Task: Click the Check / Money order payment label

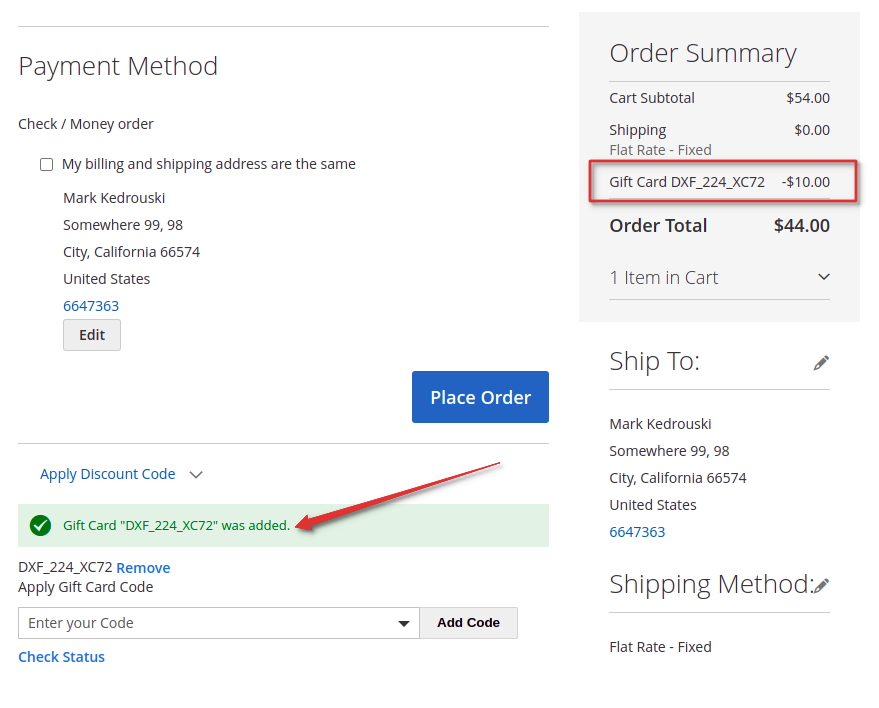Action: (x=86, y=124)
